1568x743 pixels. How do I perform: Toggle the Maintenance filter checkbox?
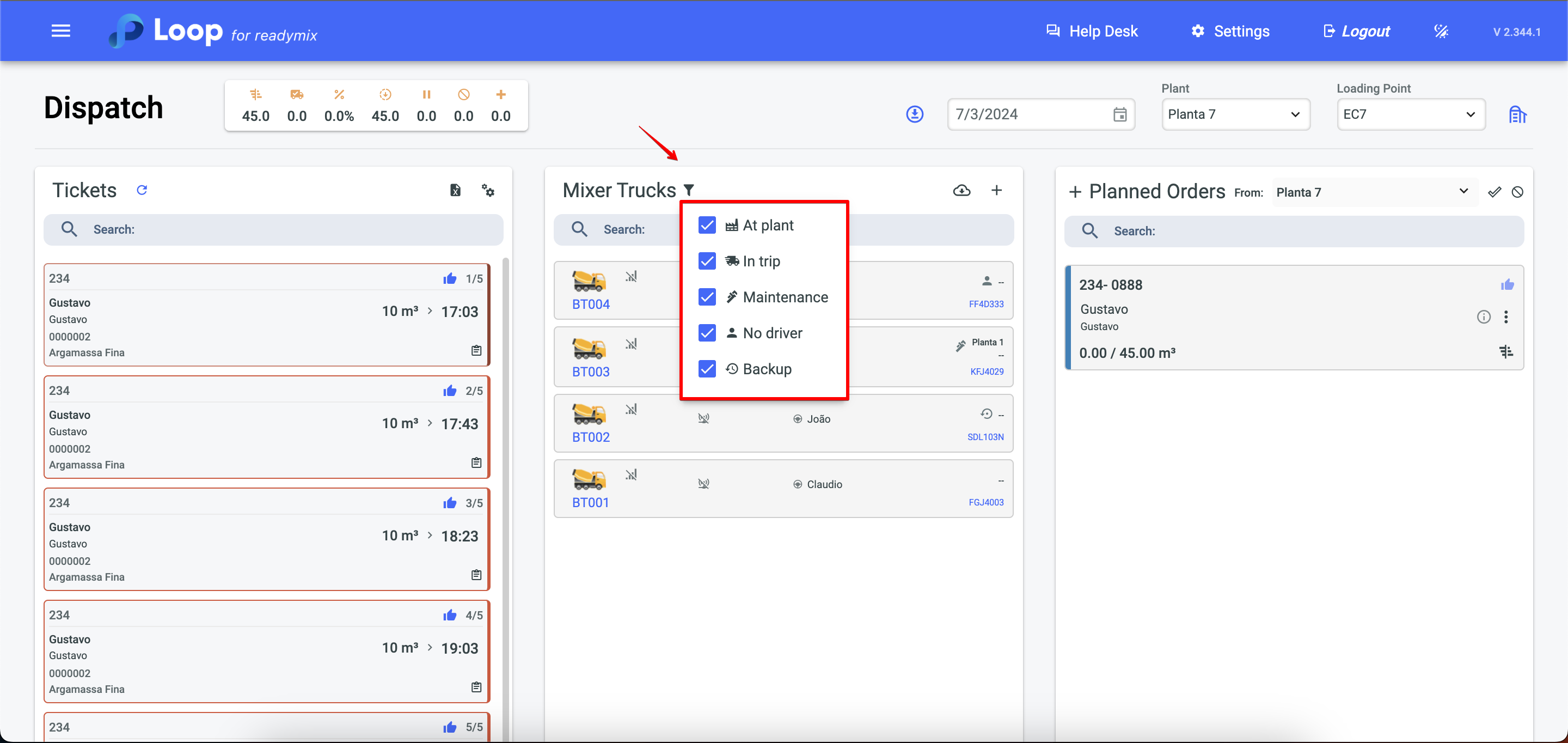point(707,297)
